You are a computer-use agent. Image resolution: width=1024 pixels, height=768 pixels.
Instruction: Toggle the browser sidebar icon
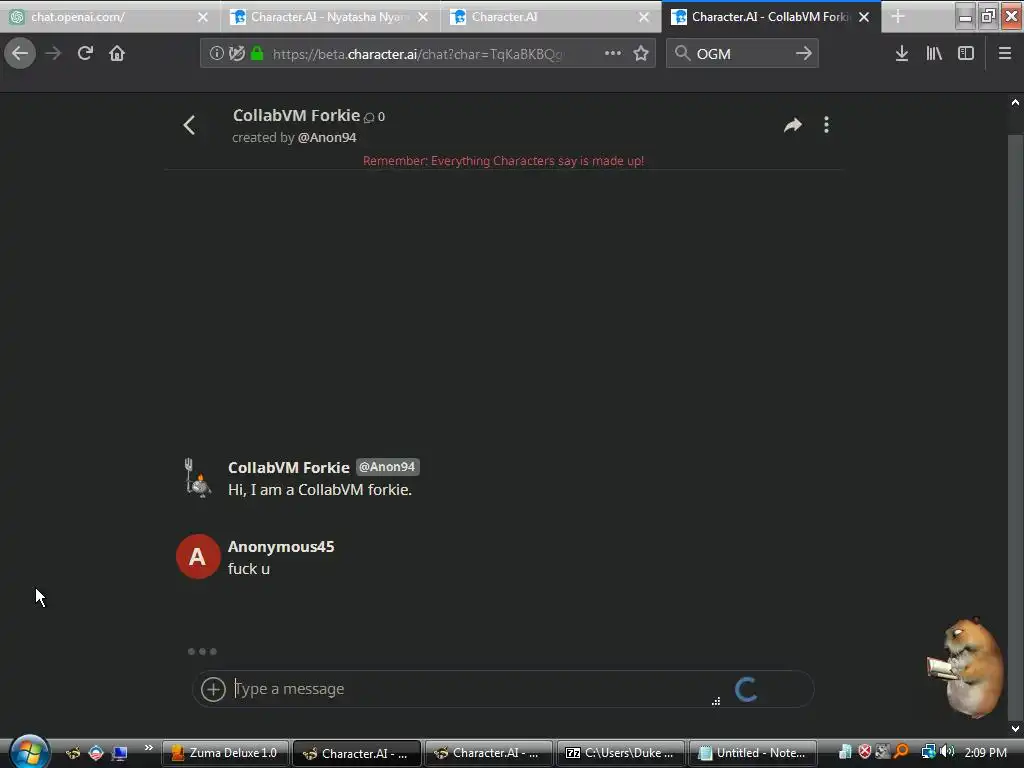[966, 54]
